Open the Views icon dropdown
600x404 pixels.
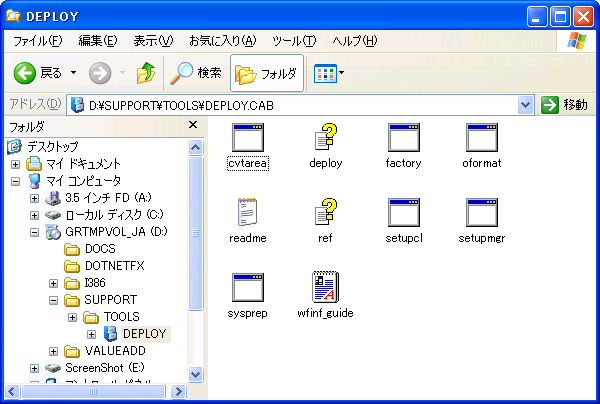pos(329,73)
